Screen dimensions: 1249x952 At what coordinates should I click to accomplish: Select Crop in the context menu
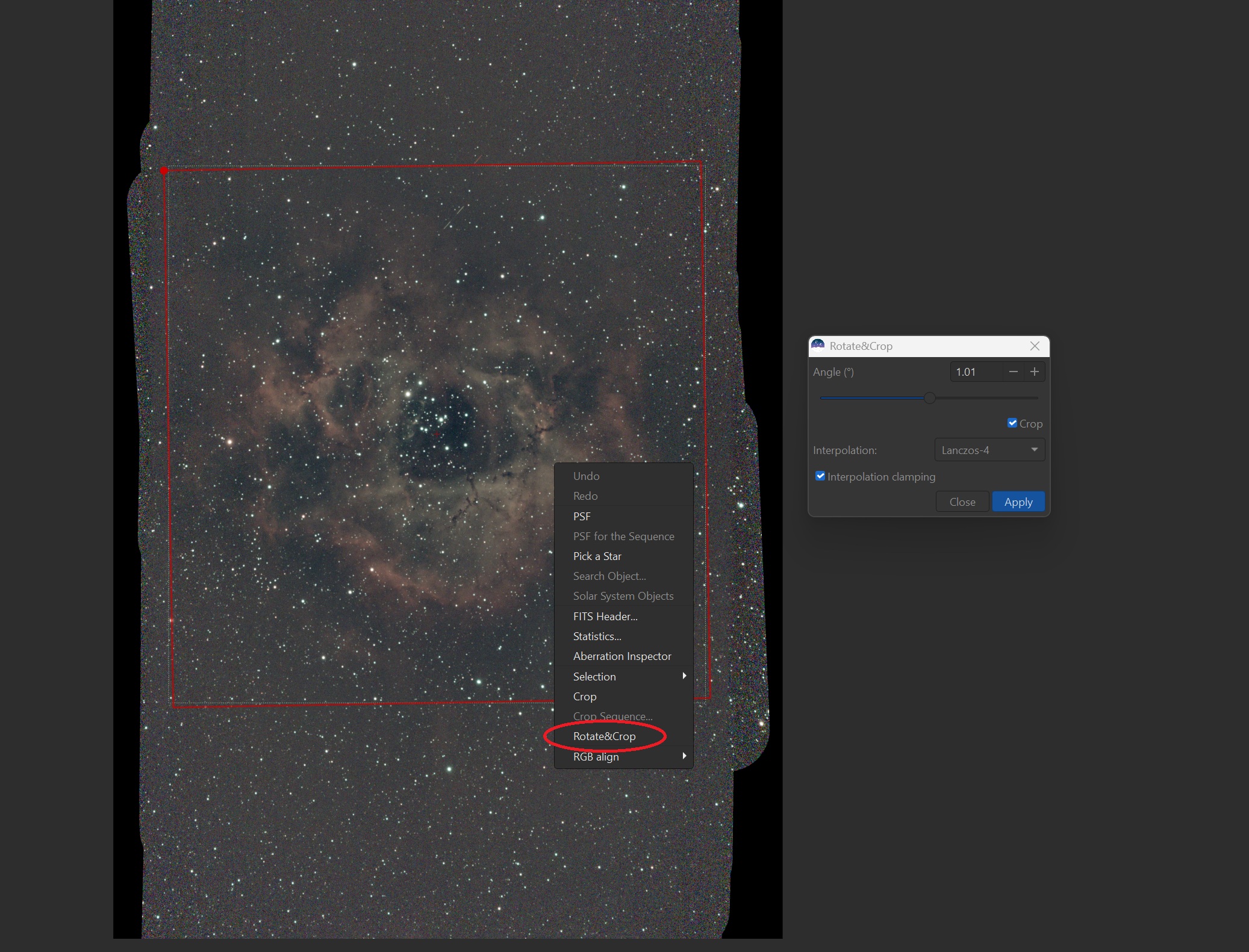tap(585, 697)
